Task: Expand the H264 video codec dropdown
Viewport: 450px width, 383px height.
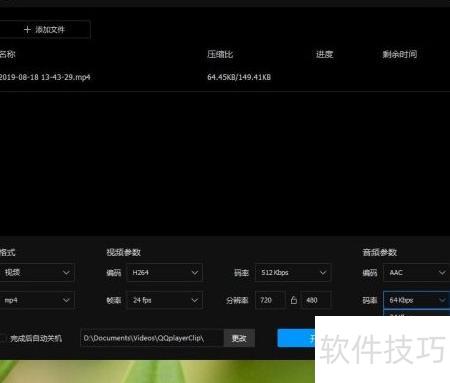Action: click(165, 272)
